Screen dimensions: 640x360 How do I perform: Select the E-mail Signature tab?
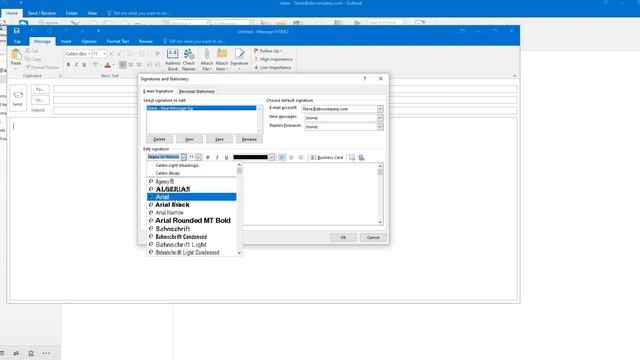158,91
